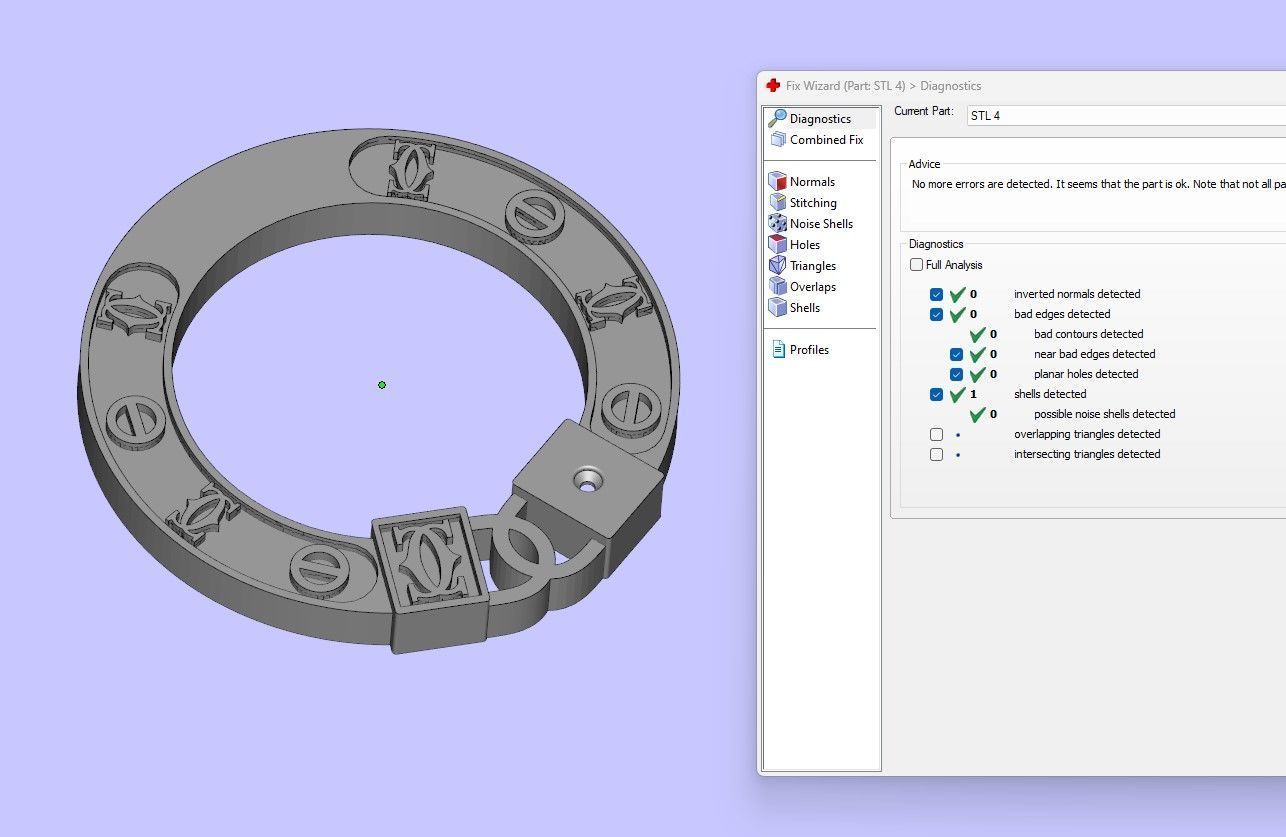The width and height of the screenshot is (1286, 837).
Task: Uncheck the bad edges detected checkbox
Action: pos(936,315)
